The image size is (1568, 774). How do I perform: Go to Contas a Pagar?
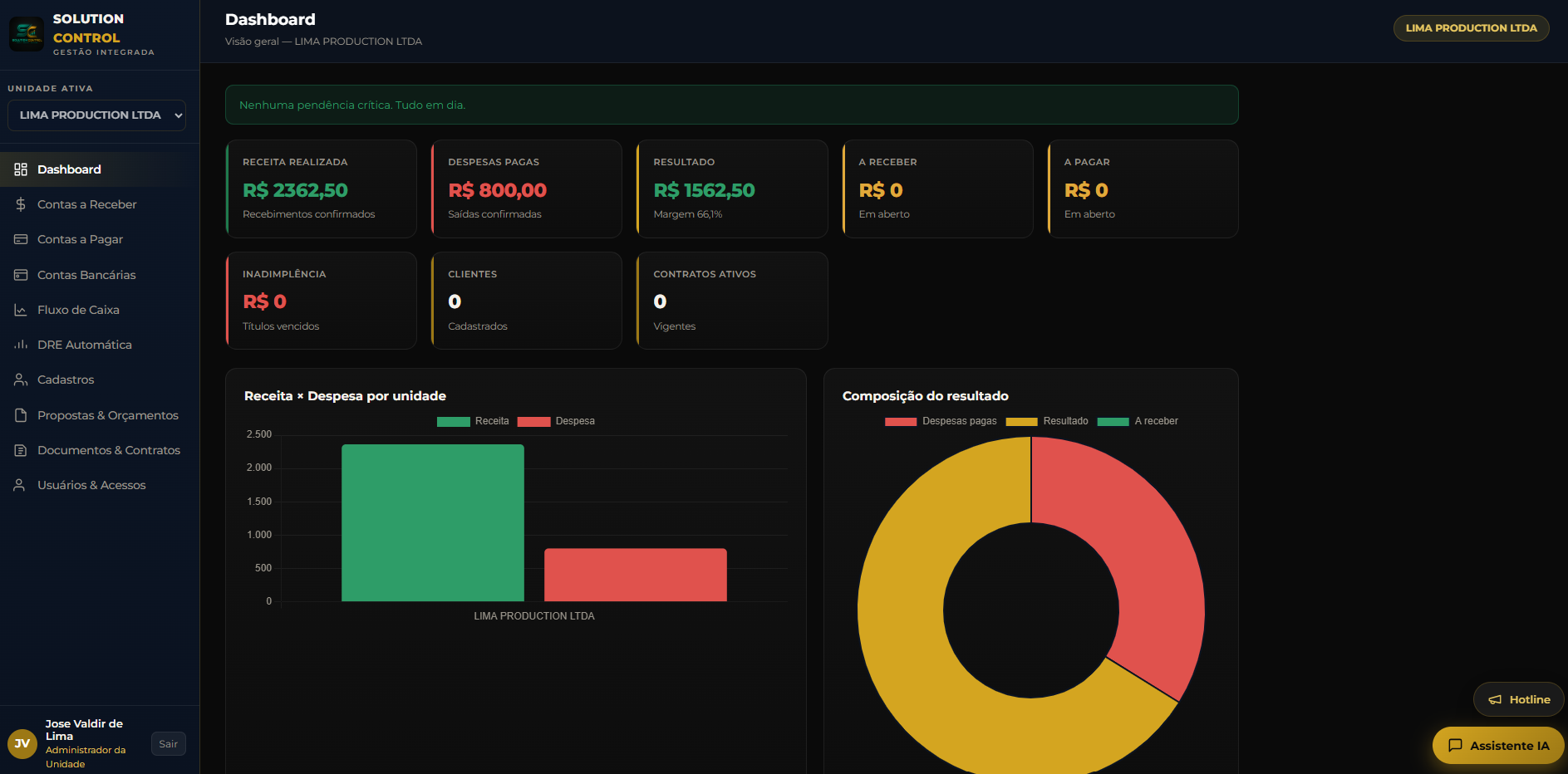[100, 239]
